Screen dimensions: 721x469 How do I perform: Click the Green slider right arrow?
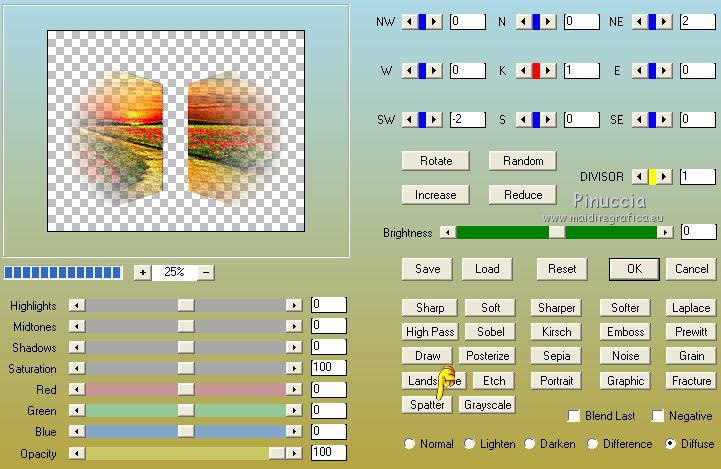click(x=294, y=410)
